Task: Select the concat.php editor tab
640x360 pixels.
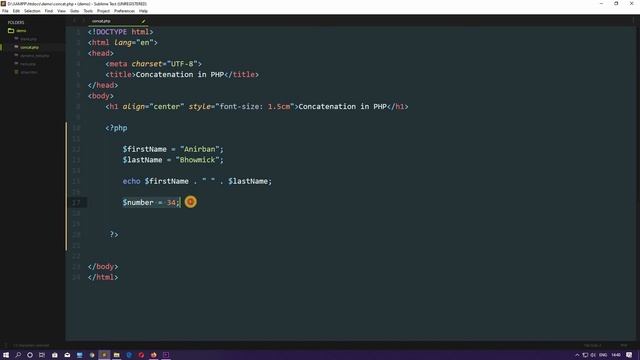Action: tap(118, 21)
